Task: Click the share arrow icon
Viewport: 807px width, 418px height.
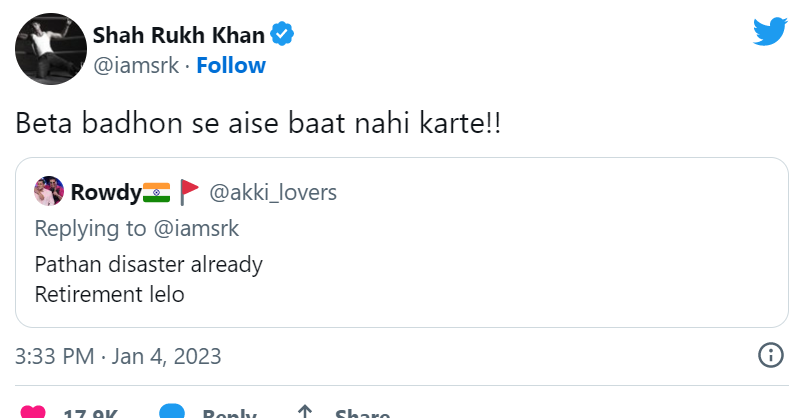Action: (x=305, y=412)
